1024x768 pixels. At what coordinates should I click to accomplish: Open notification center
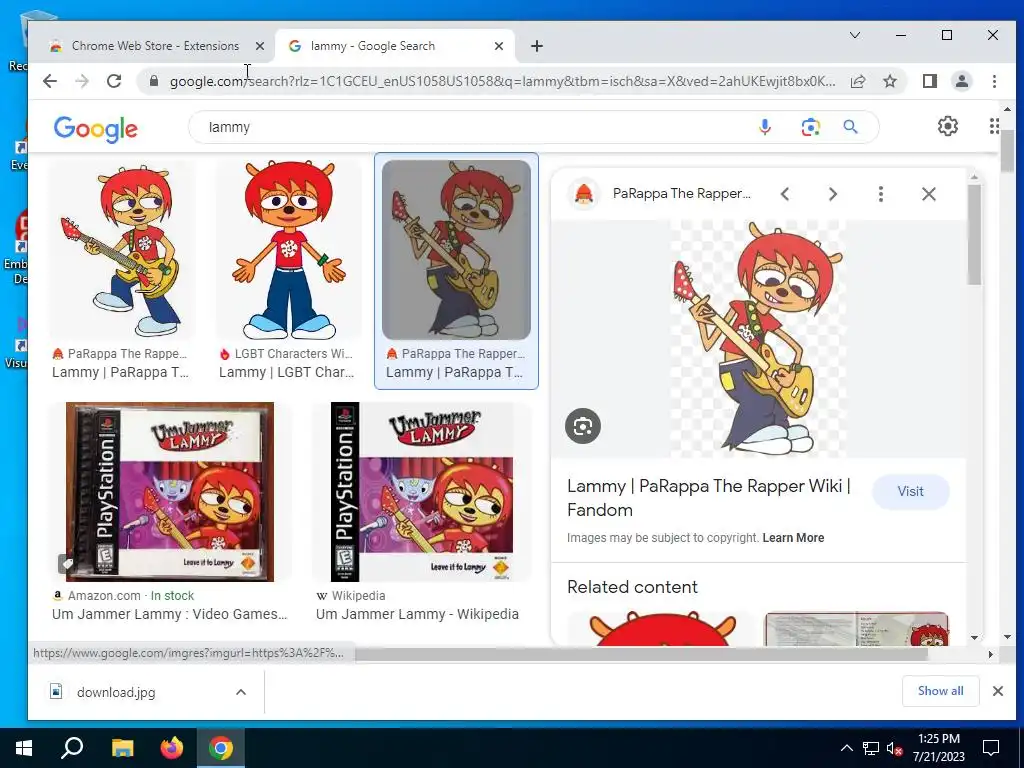click(991, 748)
